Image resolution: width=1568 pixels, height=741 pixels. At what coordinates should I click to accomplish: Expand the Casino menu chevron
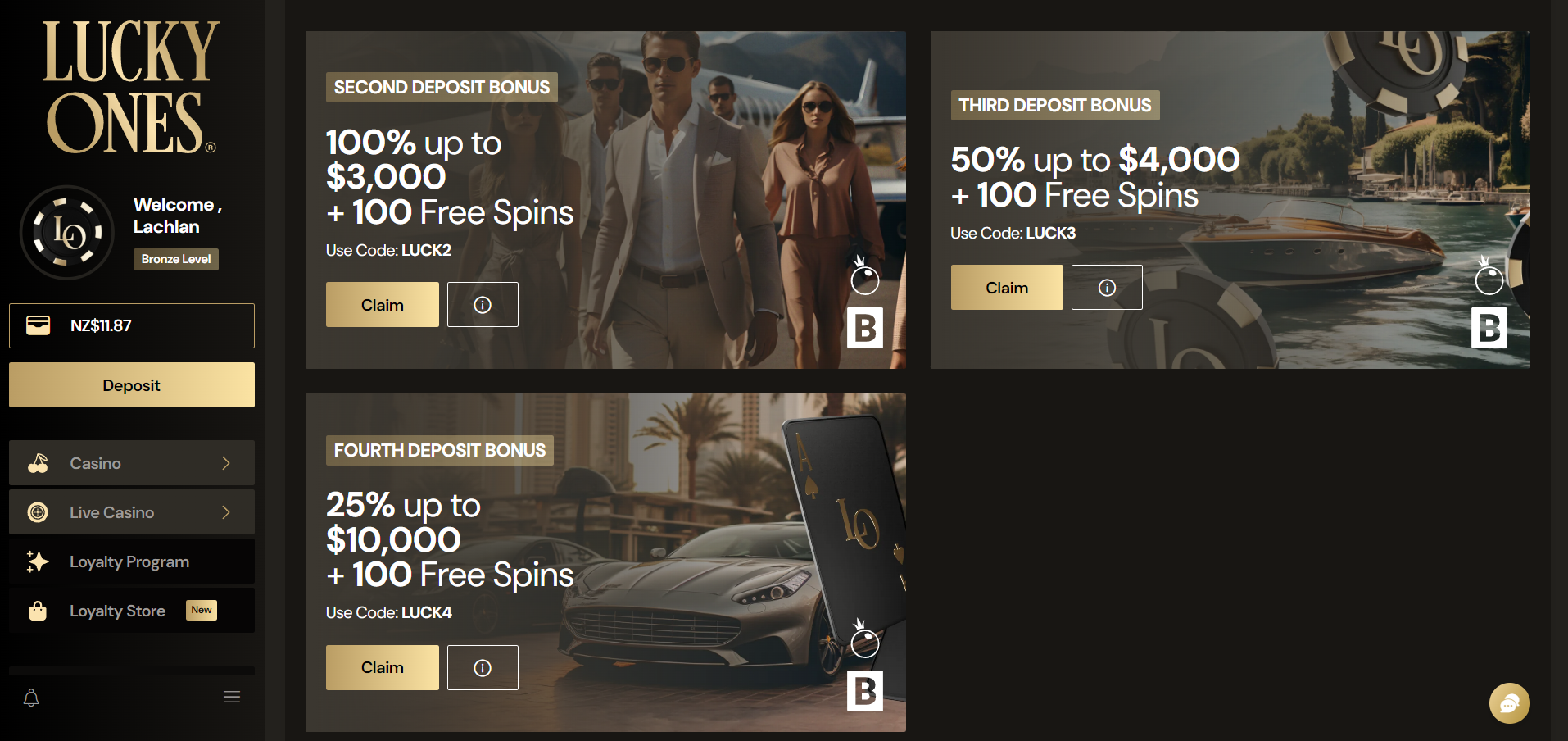click(x=226, y=463)
